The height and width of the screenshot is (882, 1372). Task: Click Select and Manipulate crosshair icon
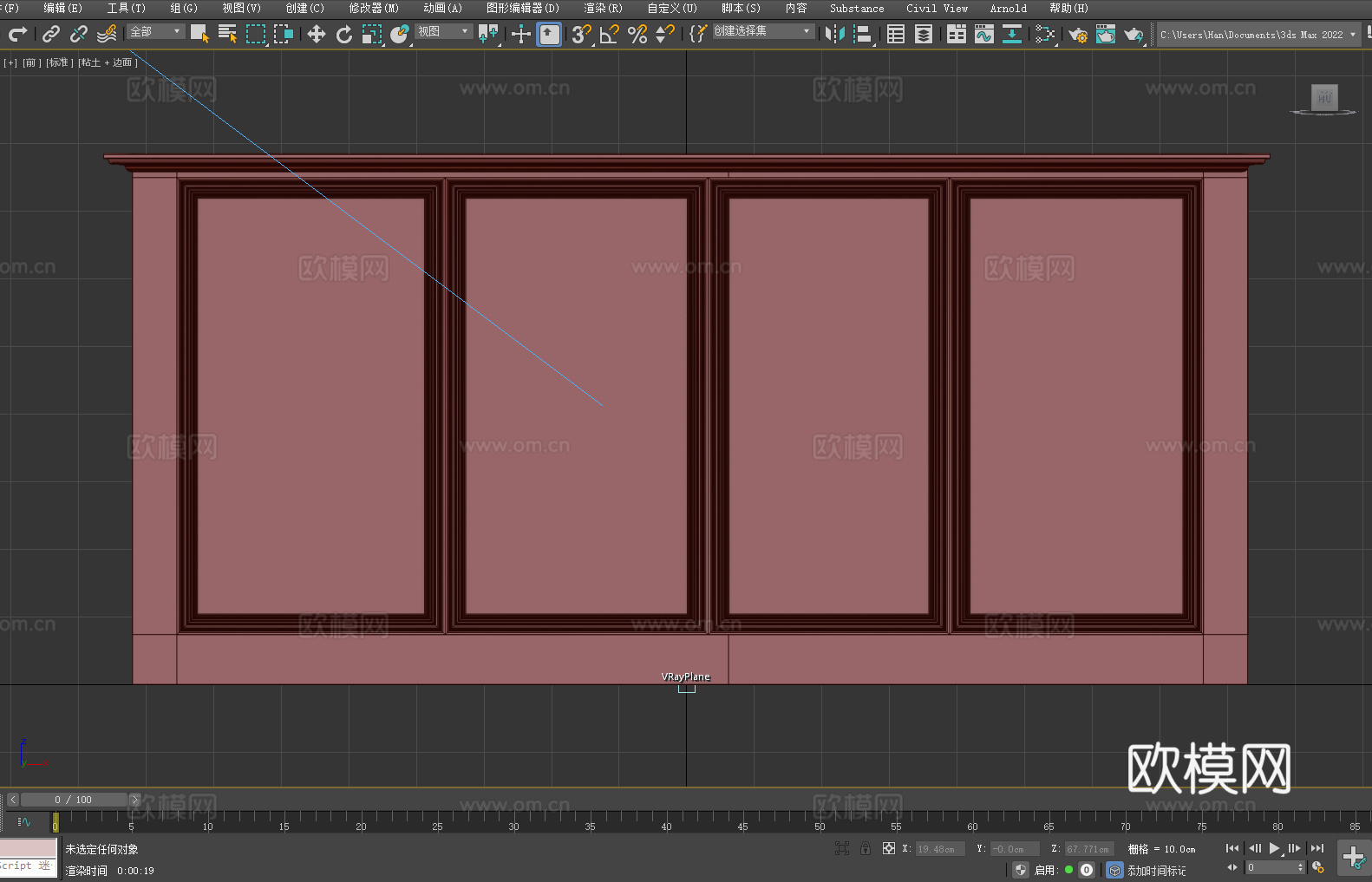(520, 34)
